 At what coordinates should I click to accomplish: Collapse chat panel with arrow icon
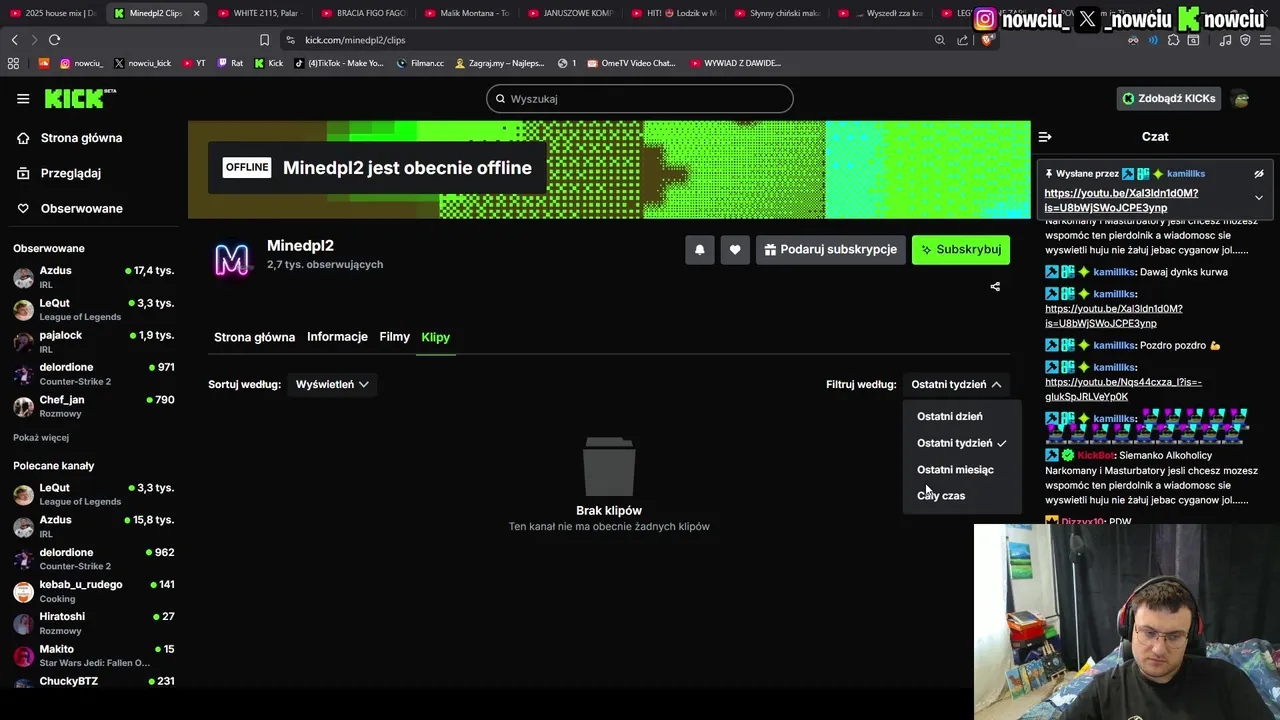pyautogui.click(x=1045, y=137)
